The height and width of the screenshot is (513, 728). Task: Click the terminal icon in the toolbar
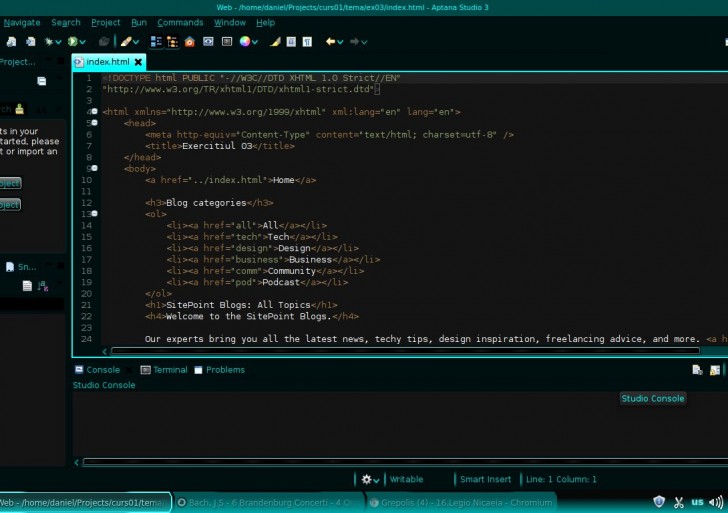227,42
